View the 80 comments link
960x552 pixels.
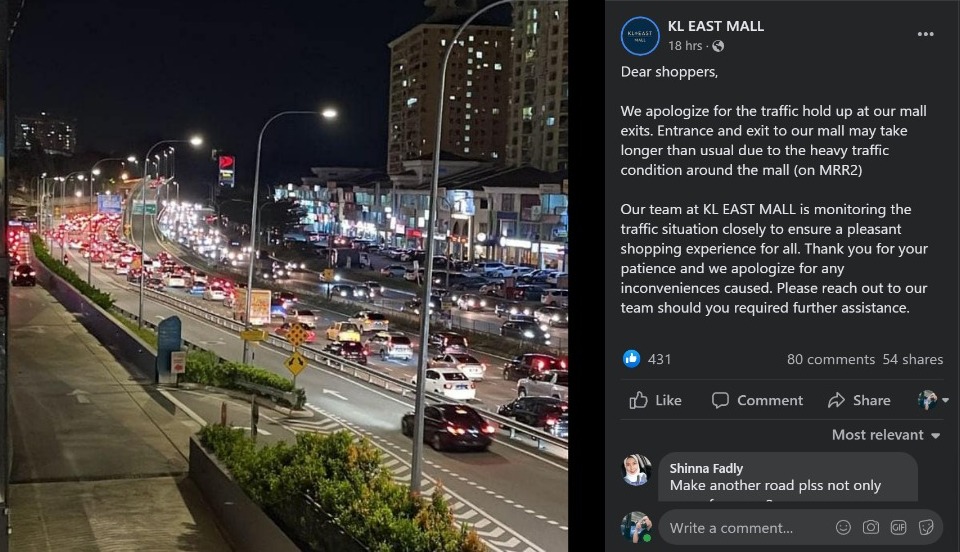click(831, 359)
